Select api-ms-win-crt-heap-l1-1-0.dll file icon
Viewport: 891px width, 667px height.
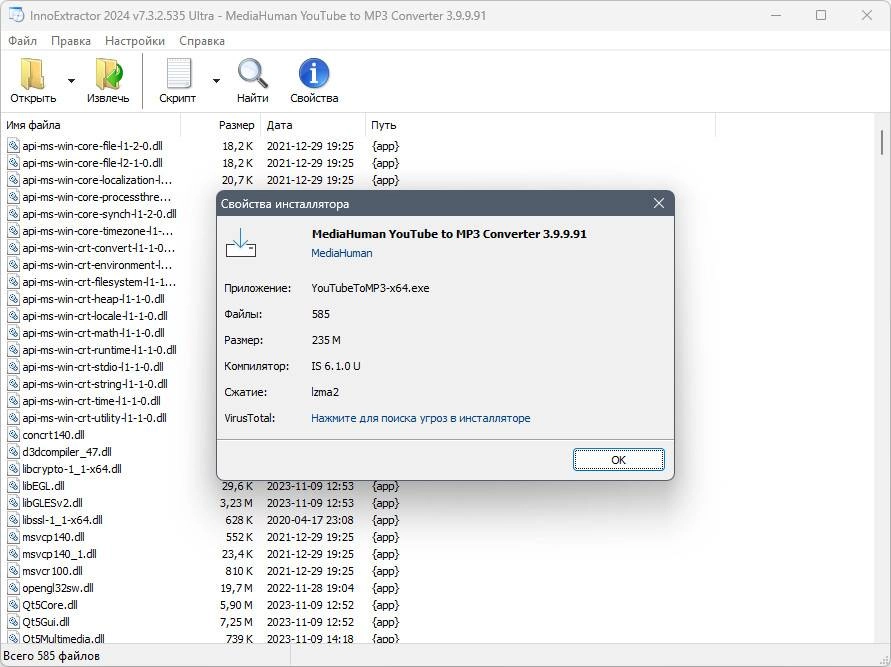click(x=14, y=299)
